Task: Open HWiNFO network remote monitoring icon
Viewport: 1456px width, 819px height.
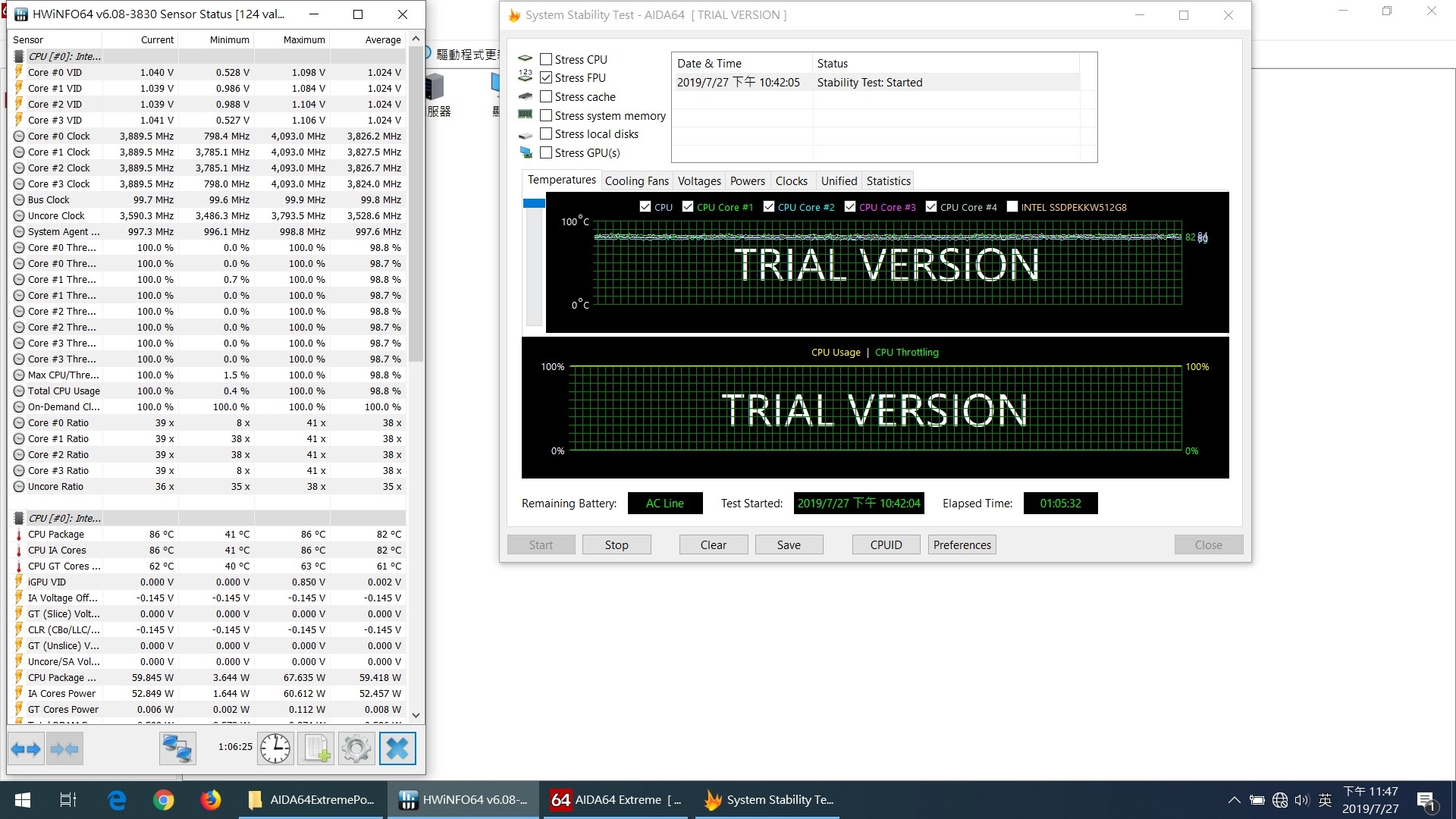Action: 177,749
